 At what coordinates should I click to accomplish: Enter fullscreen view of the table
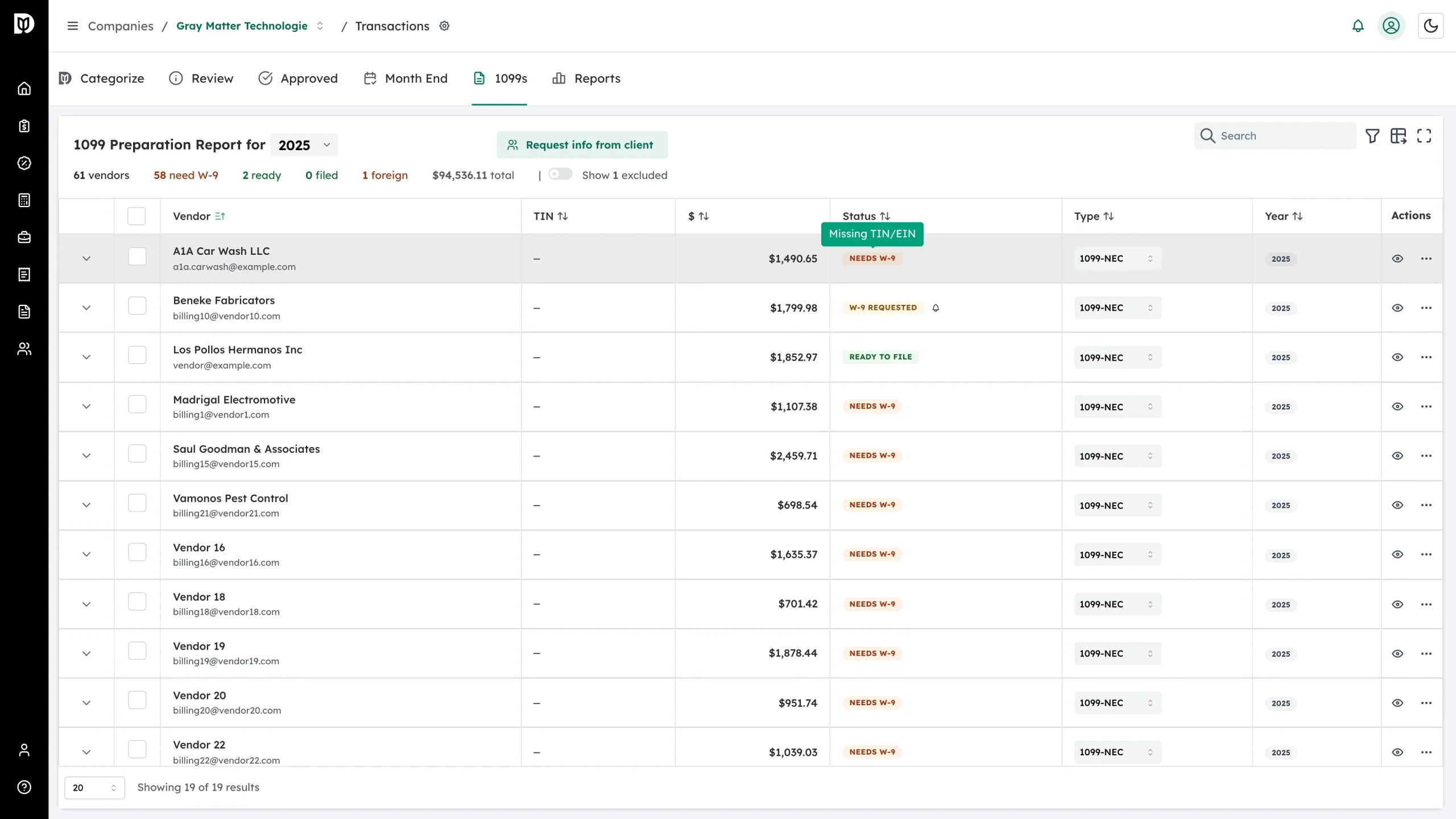(1424, 136)
